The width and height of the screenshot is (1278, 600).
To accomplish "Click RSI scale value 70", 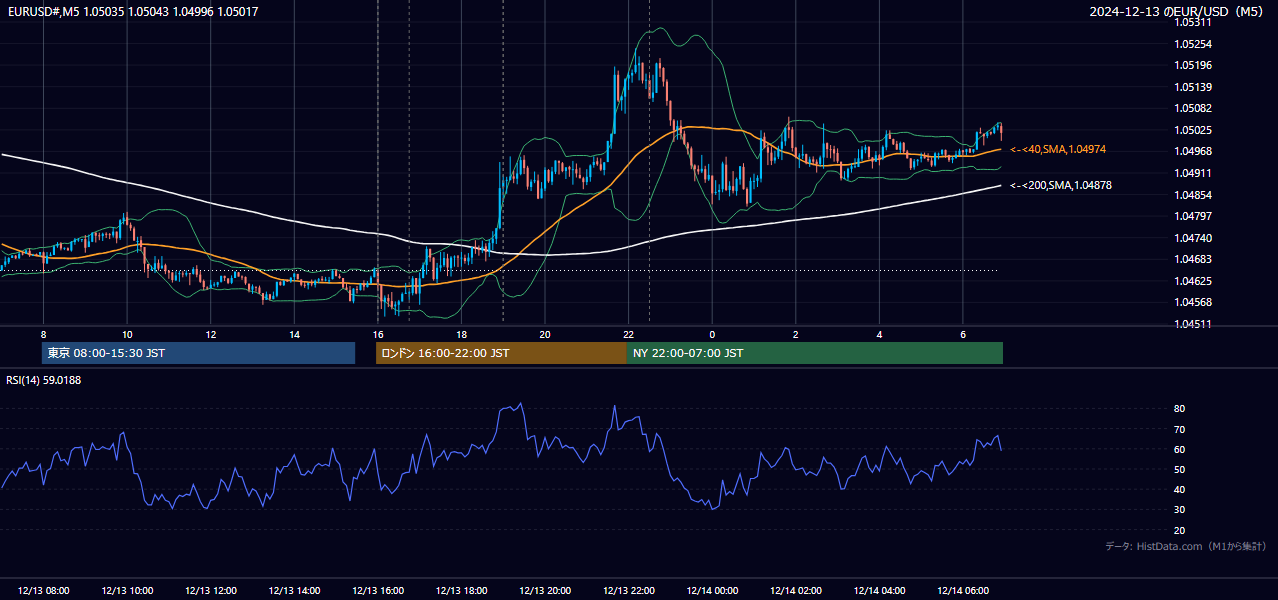I will (x=1180, y=429).
